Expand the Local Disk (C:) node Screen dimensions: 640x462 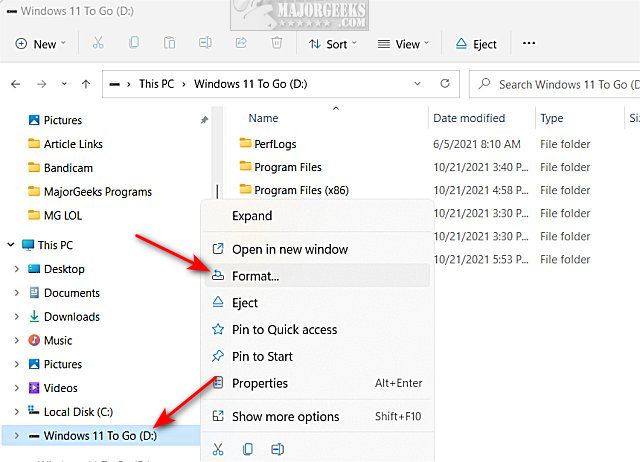17,412
